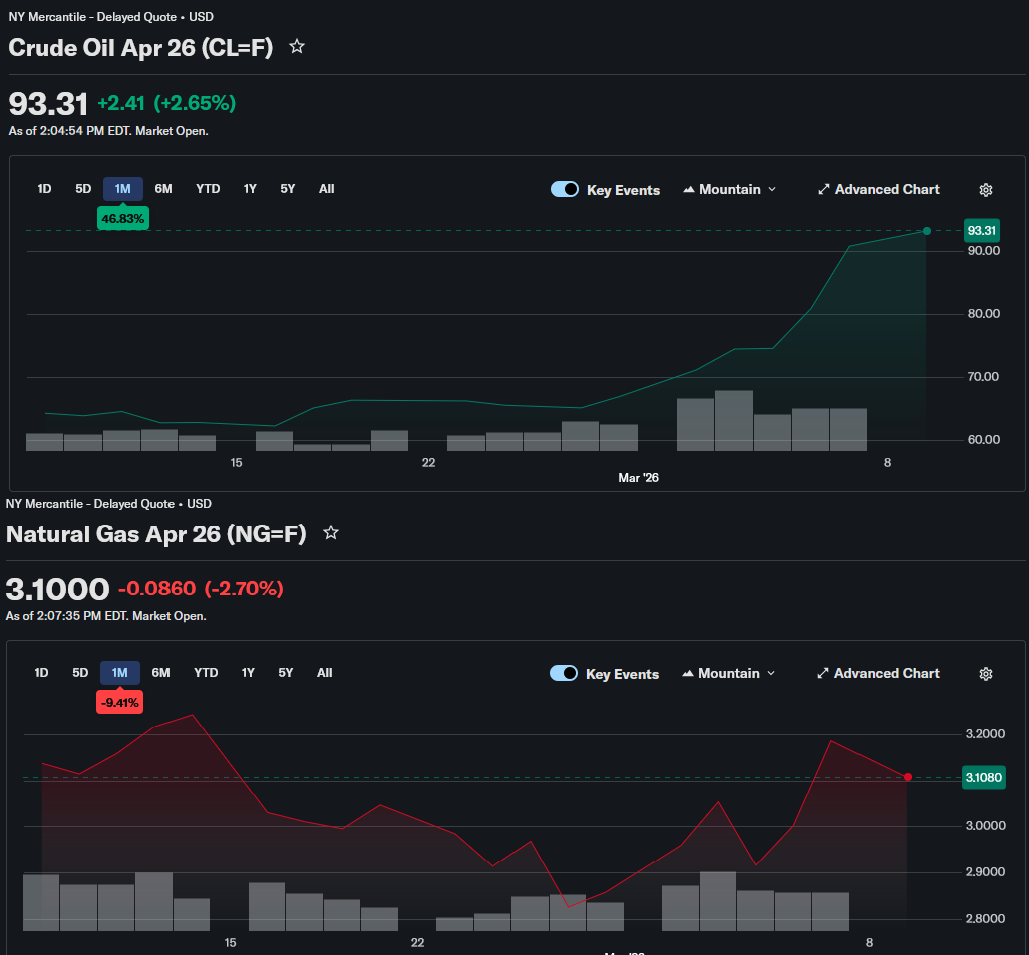Click Natural Gas current price endpoint dot
This screenshot has height=955, width=1029.
[908, 777]
